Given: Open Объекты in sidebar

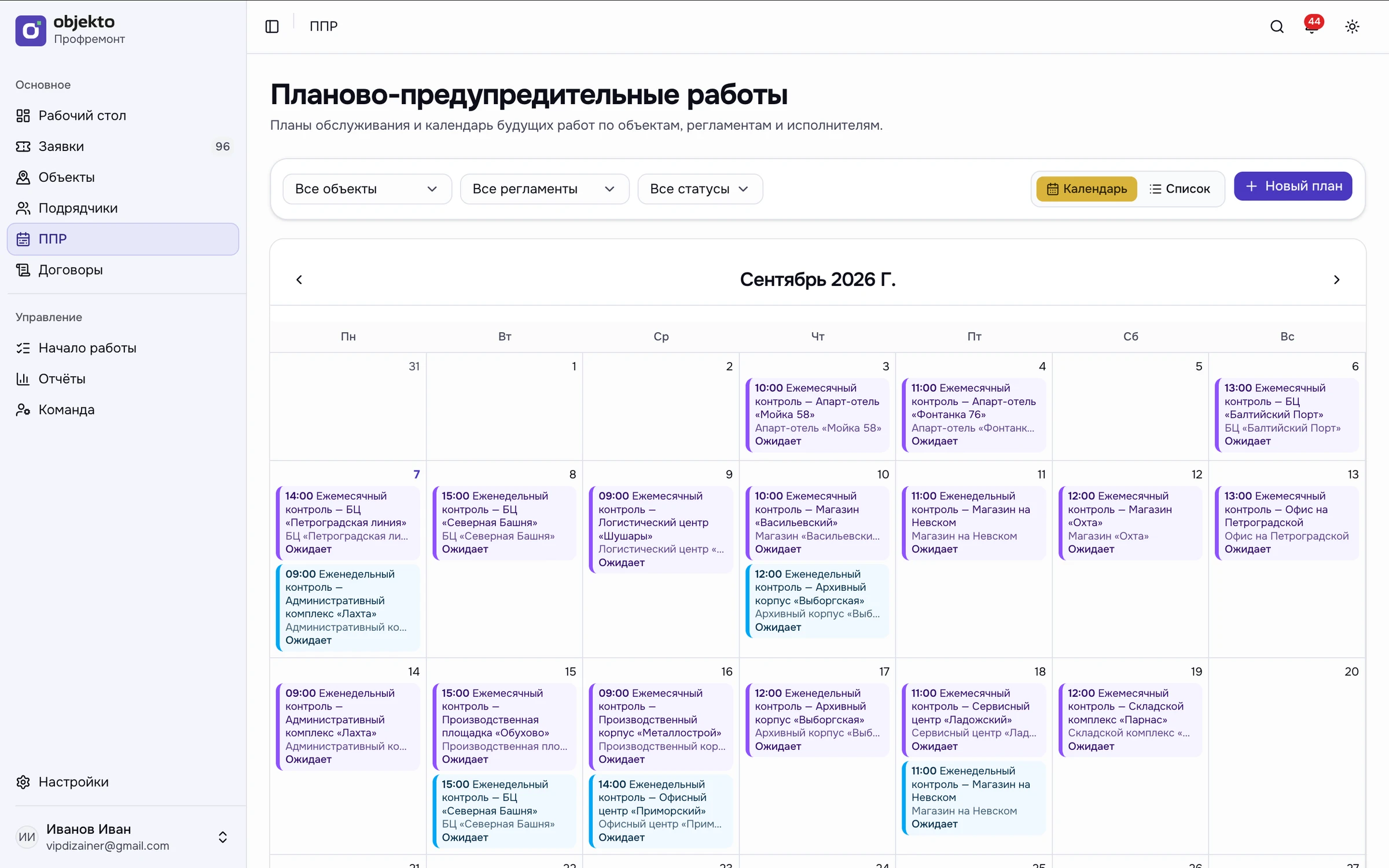Looking at the screenshot, I should tap(123, 177).
